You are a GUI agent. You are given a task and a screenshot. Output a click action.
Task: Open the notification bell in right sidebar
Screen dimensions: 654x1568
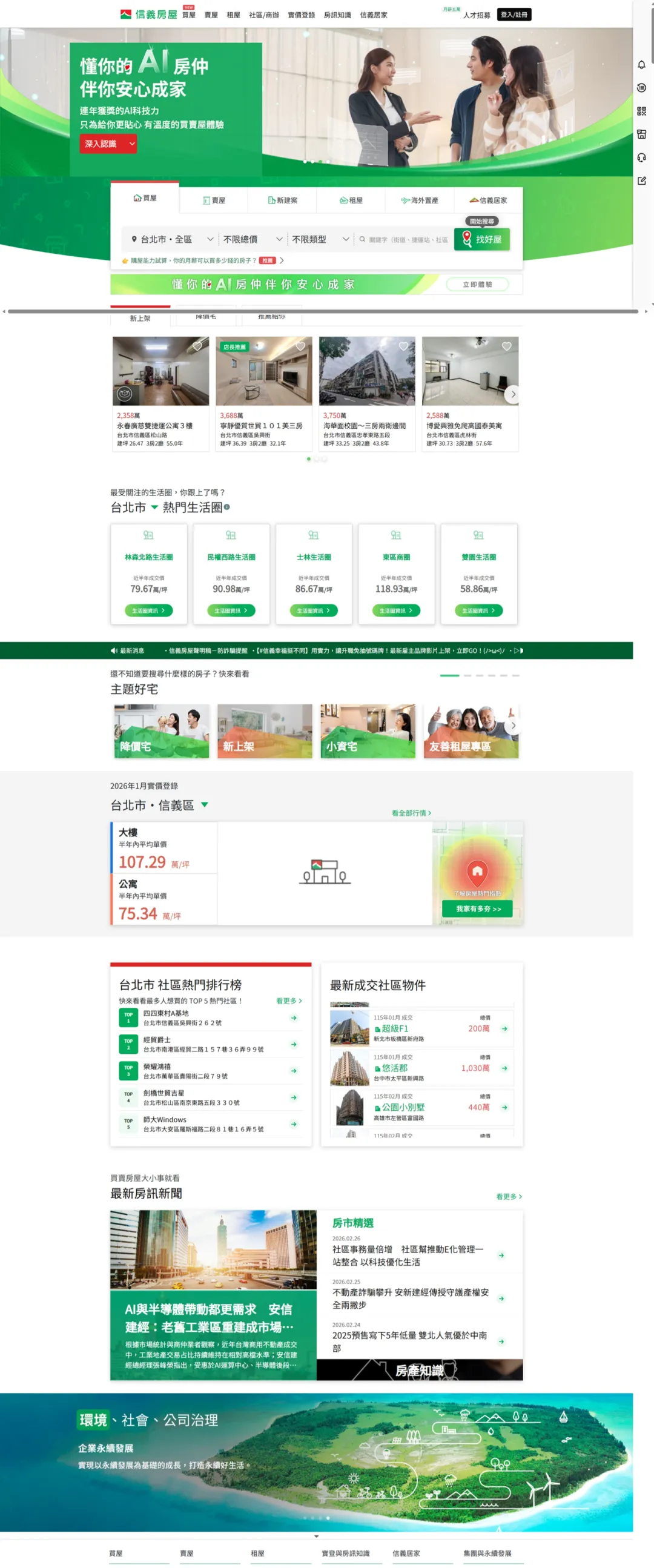(641, 65)
